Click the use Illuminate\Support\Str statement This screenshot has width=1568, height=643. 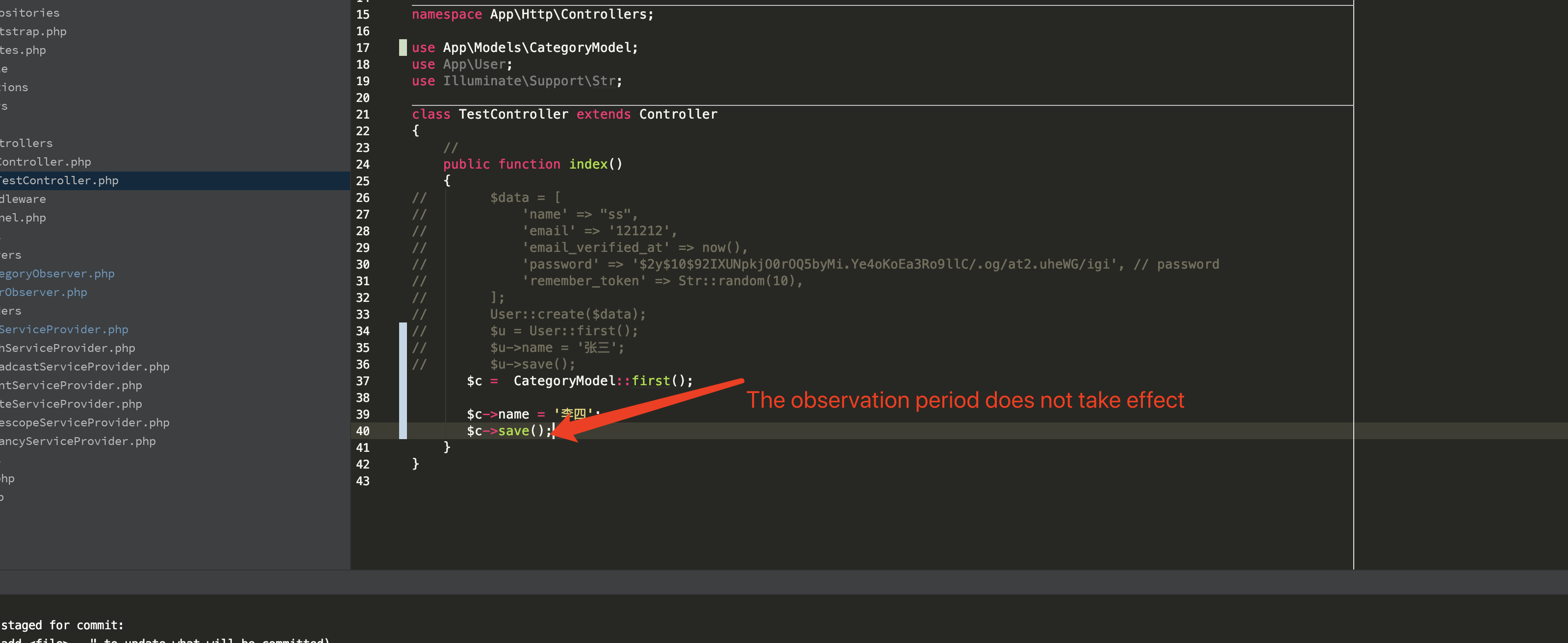(x=516, y=80)
